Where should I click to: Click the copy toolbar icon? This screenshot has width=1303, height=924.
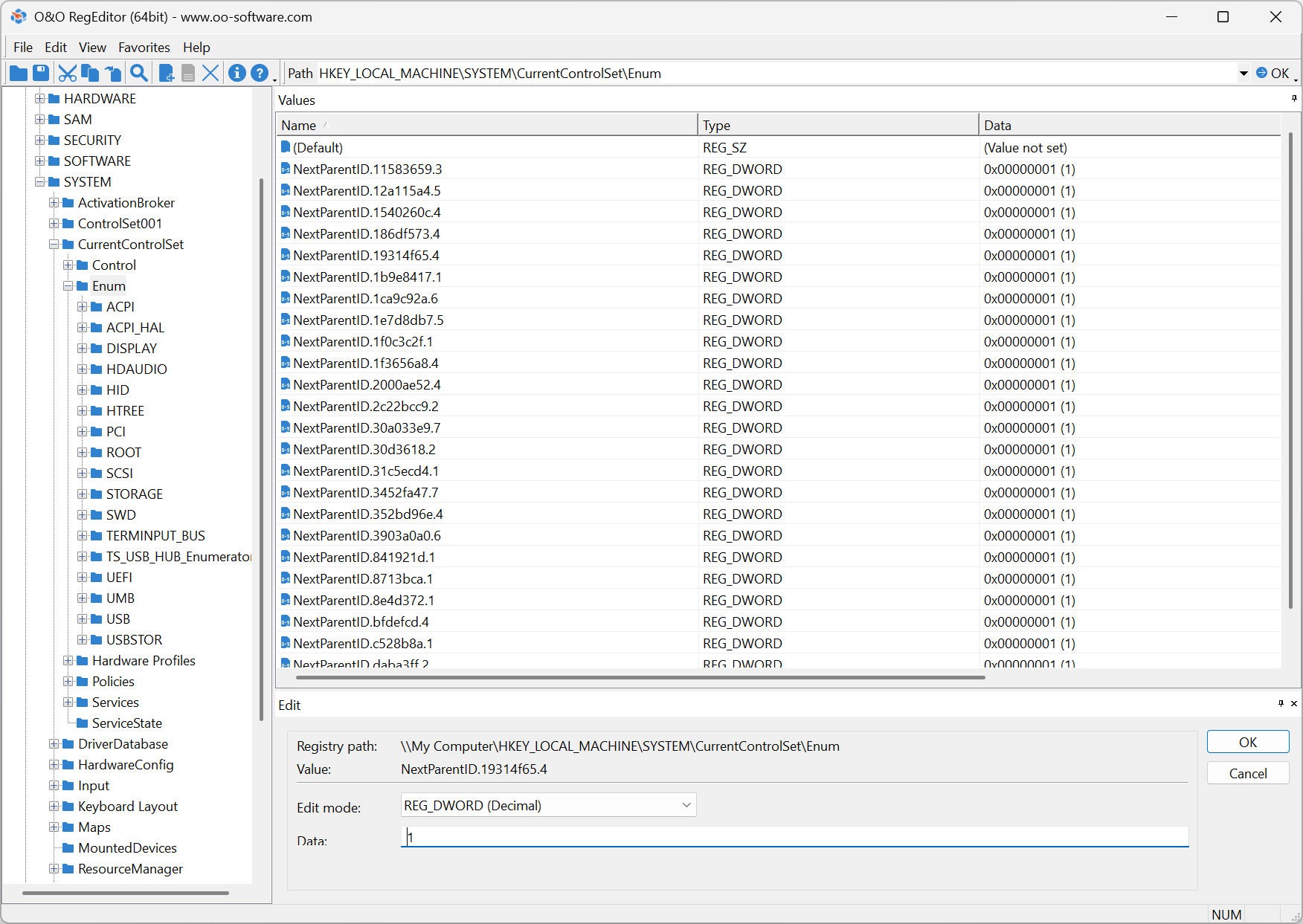[x=90, y=73]
